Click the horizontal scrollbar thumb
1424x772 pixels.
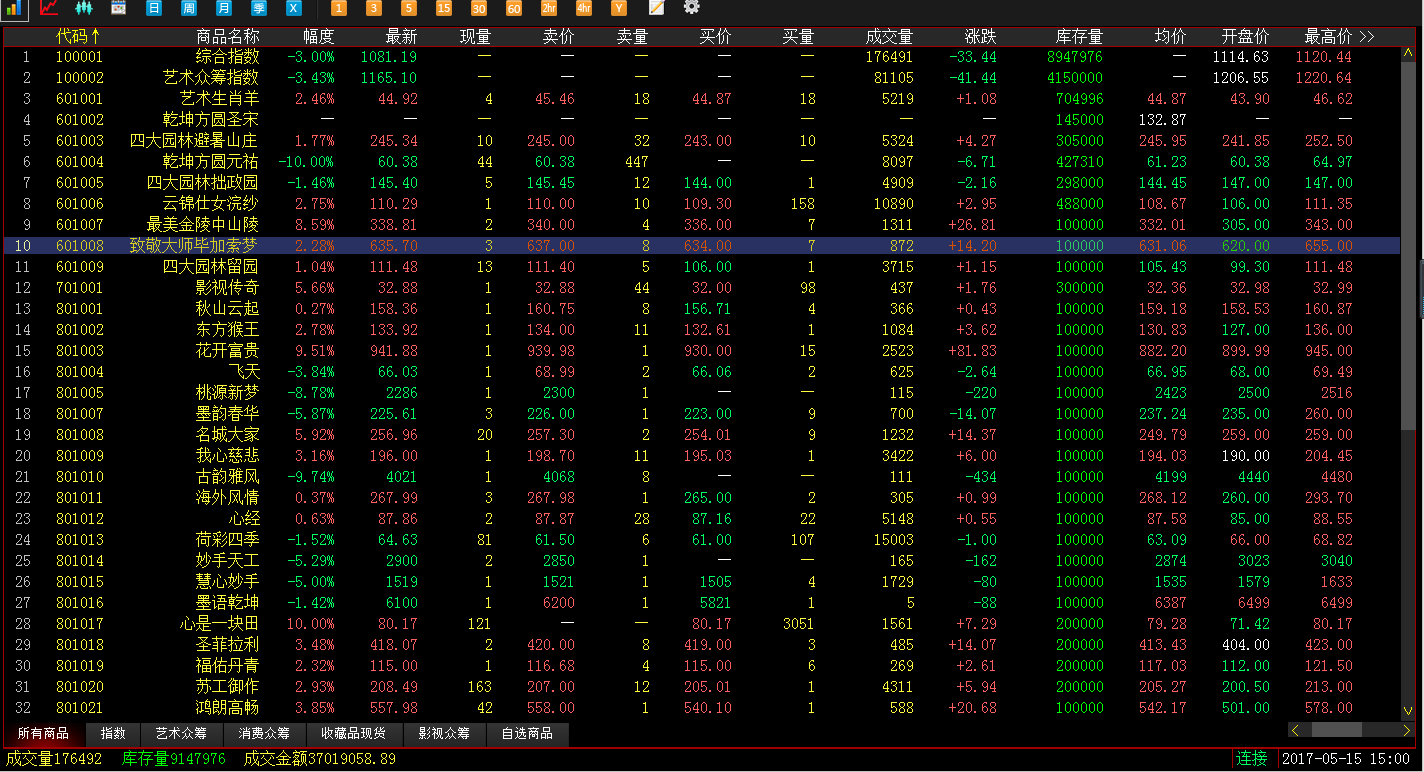point(1337,731)
